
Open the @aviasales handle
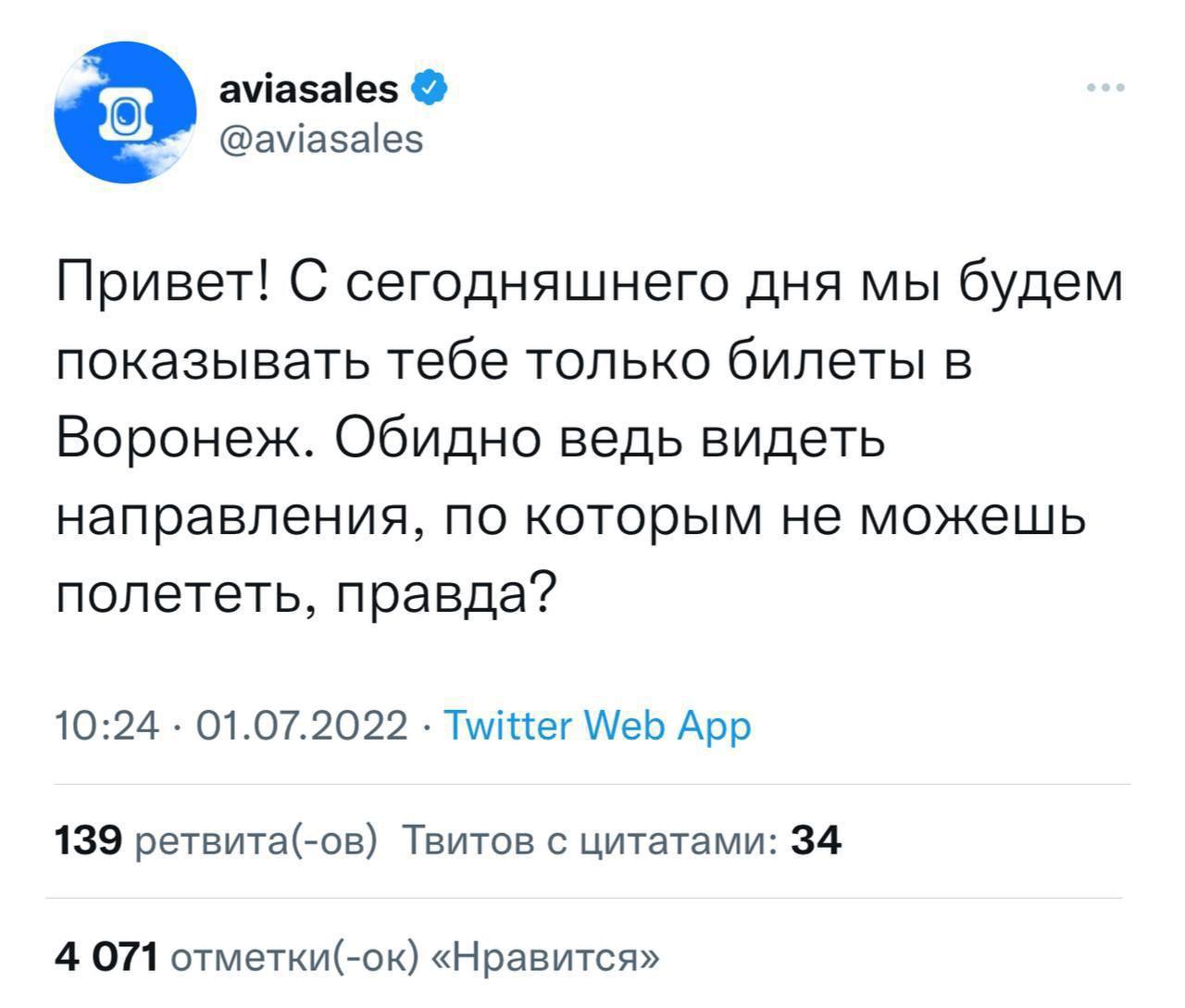tap(320, 139)
